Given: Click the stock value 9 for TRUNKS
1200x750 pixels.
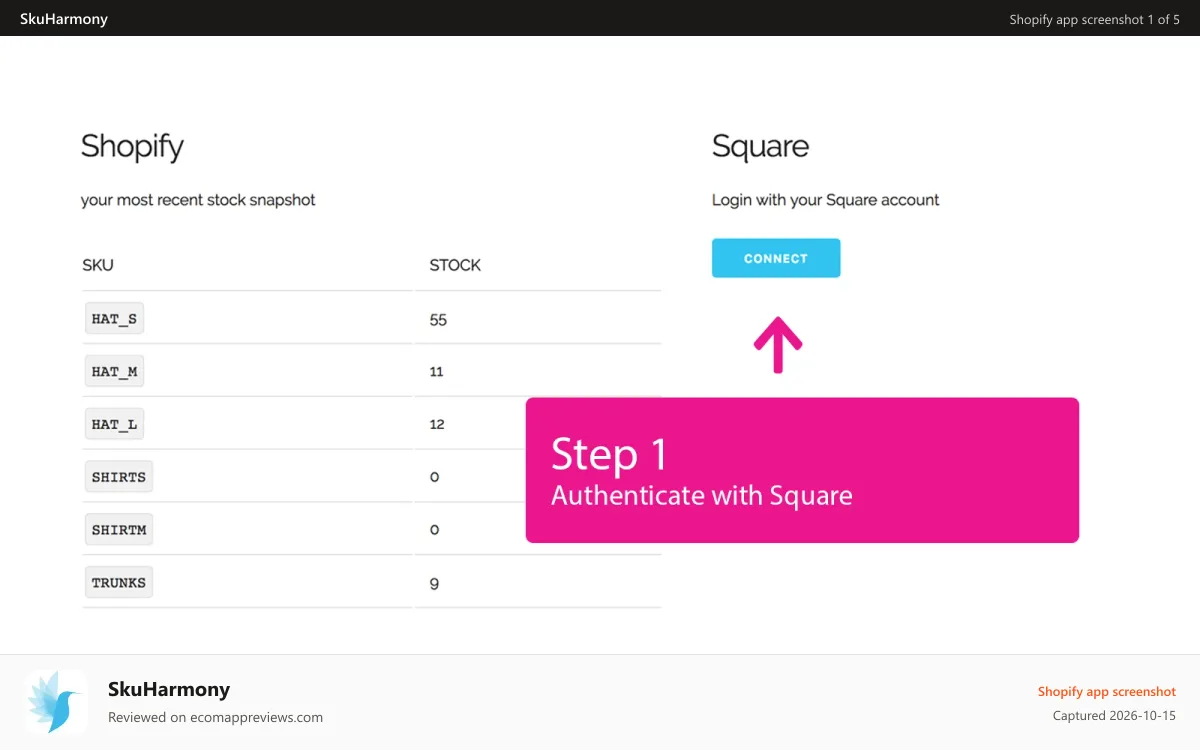Looking at the screenshot, I should (434, 583).
